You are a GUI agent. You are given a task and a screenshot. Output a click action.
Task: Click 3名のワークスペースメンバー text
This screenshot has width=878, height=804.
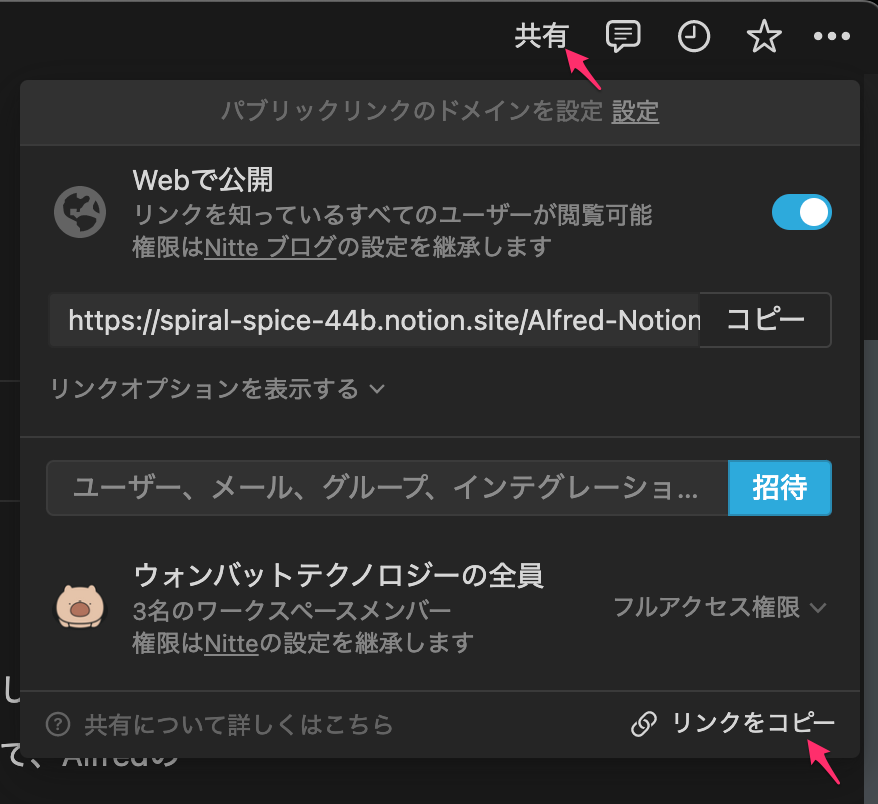click(x=292, y=611)
